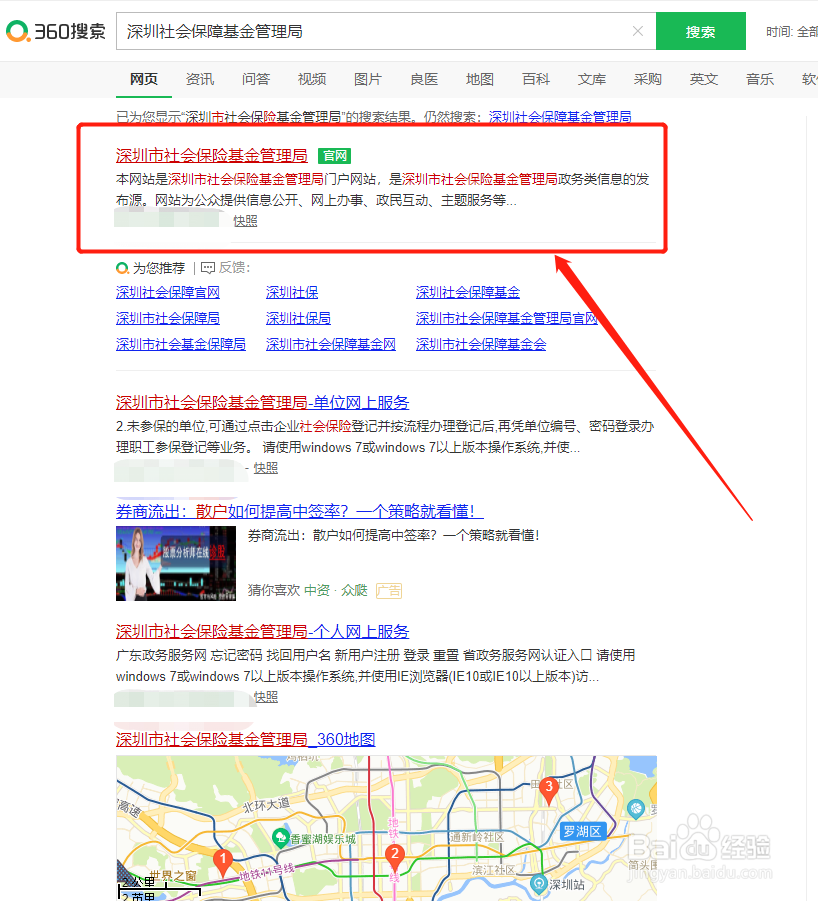
Task: Click 仍然搜索 深圳社会保障基金管理局 link
Action: click(x=560, y=117)
